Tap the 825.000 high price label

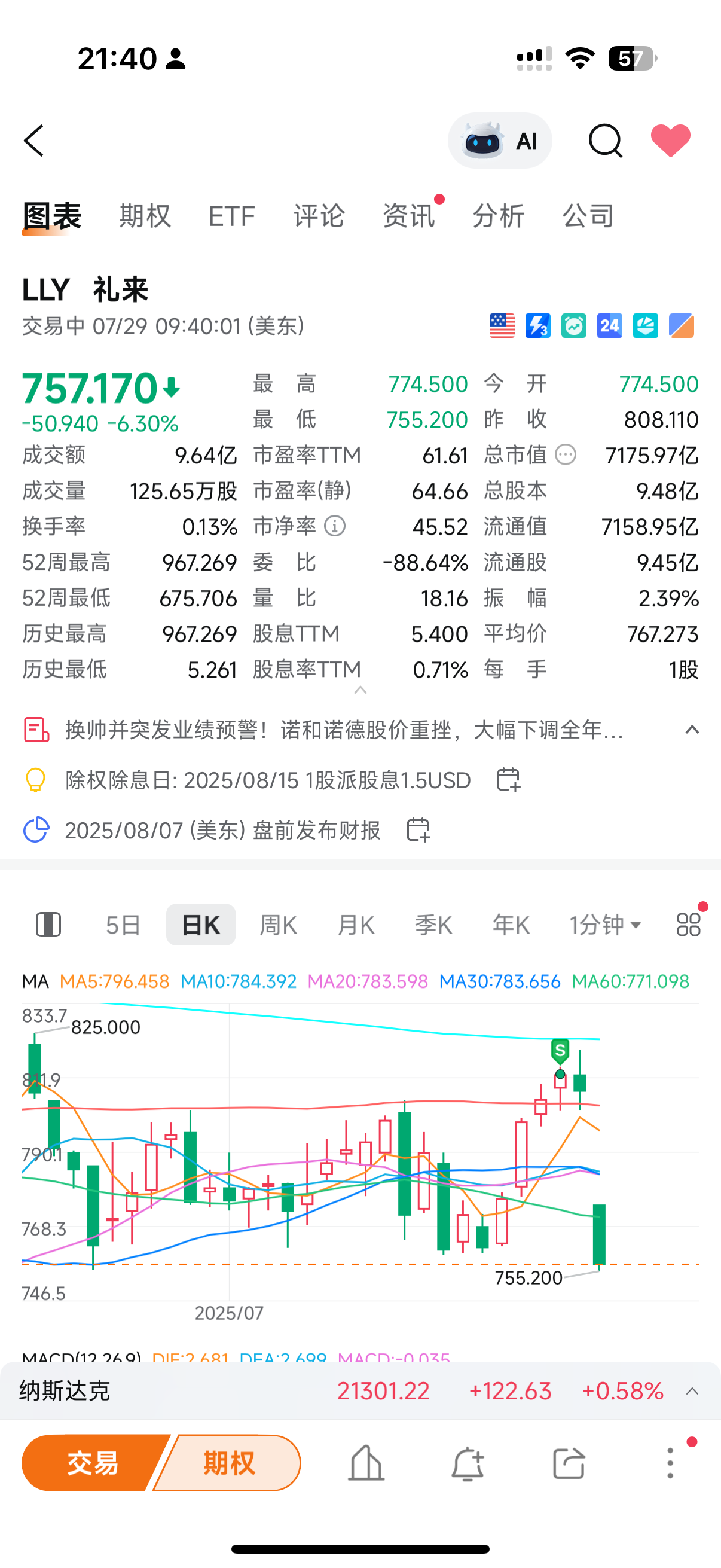(106, 1027)
